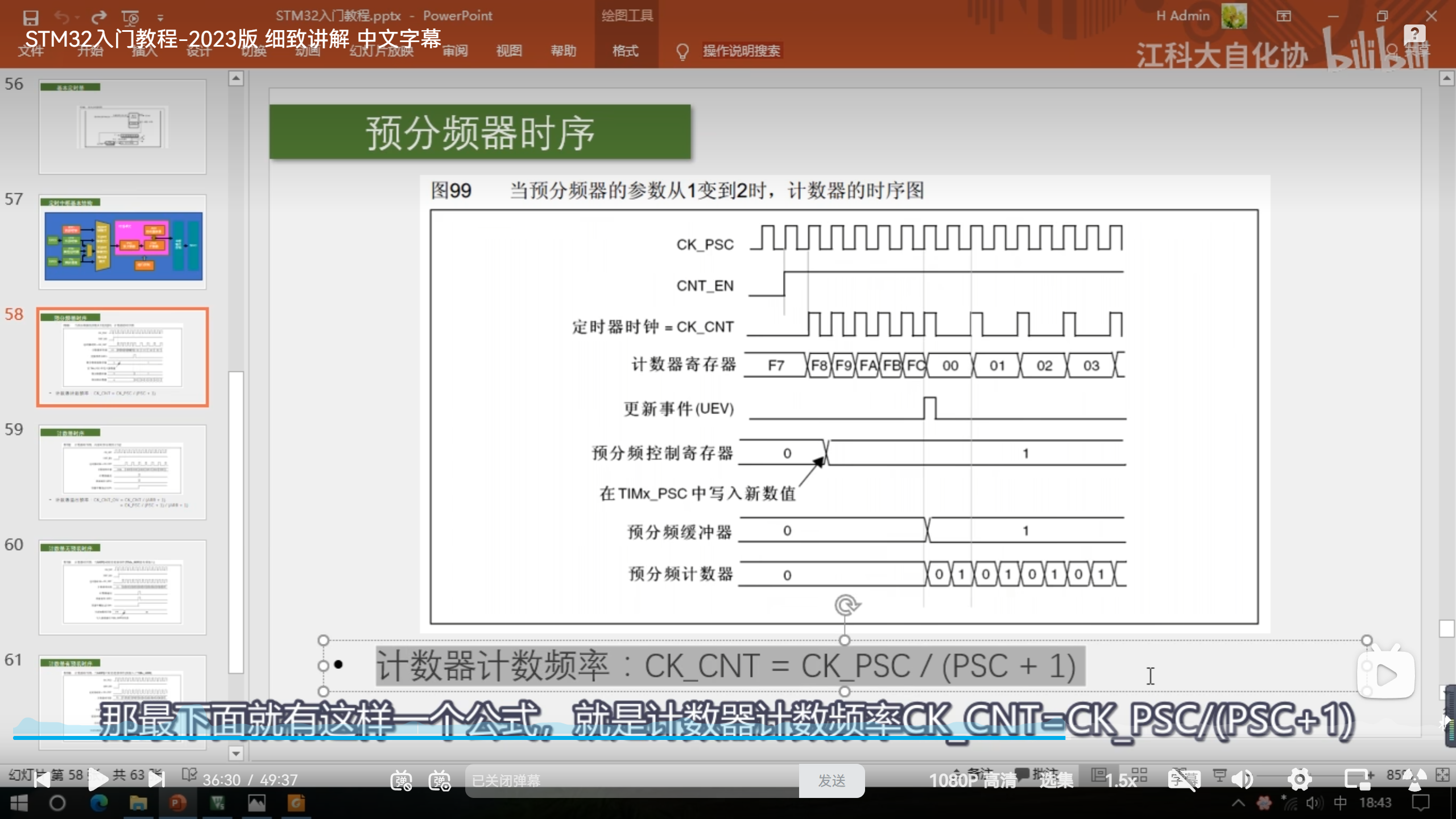Open danmaku settings icon
The width and height of the screenshot is (1456, 819).
(440, 780)
